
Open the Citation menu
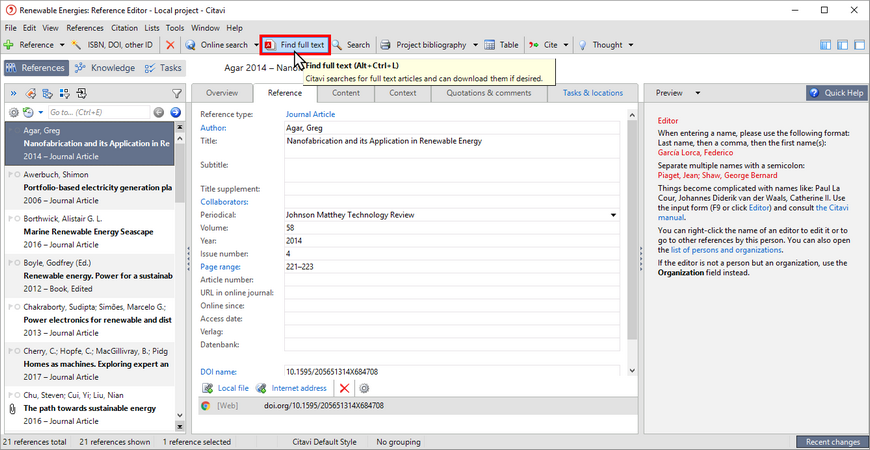[x=124, y=28]
